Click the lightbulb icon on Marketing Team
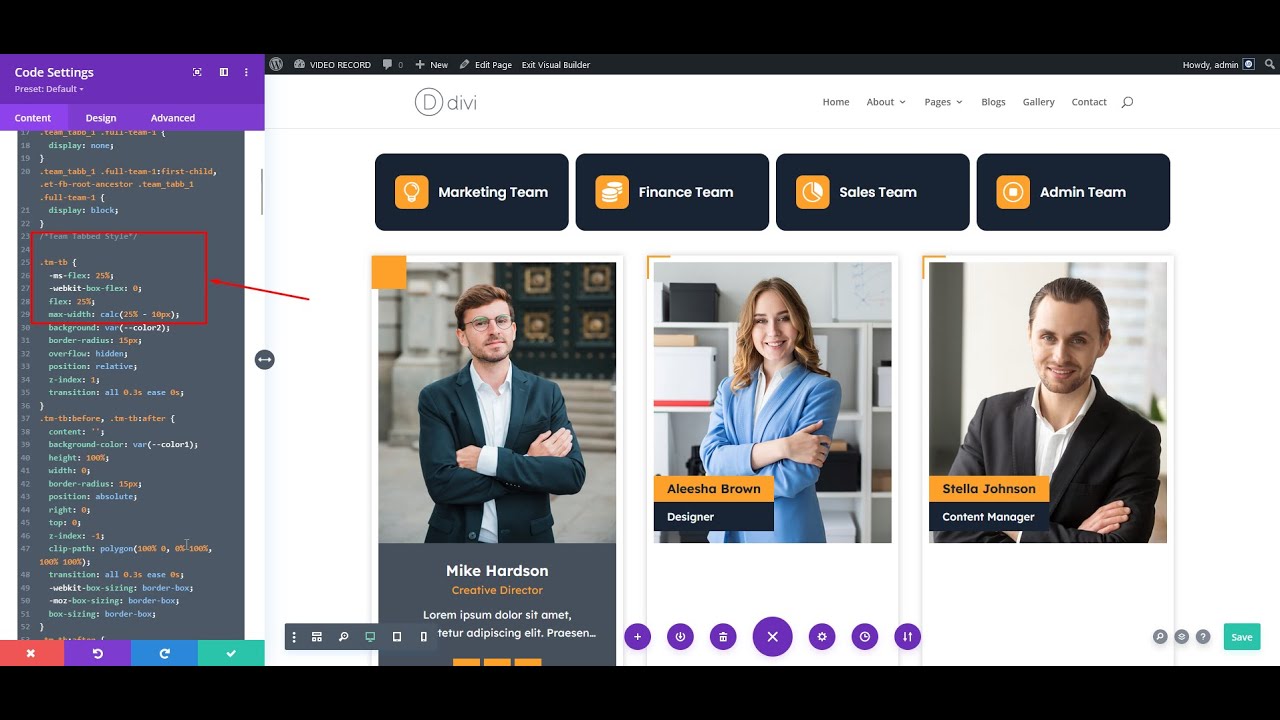The image size is (1280, 720). point(411,192)
